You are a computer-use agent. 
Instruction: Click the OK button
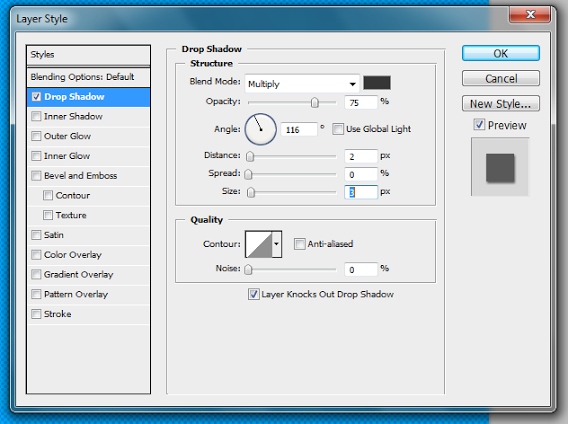[x=501, y=53]
